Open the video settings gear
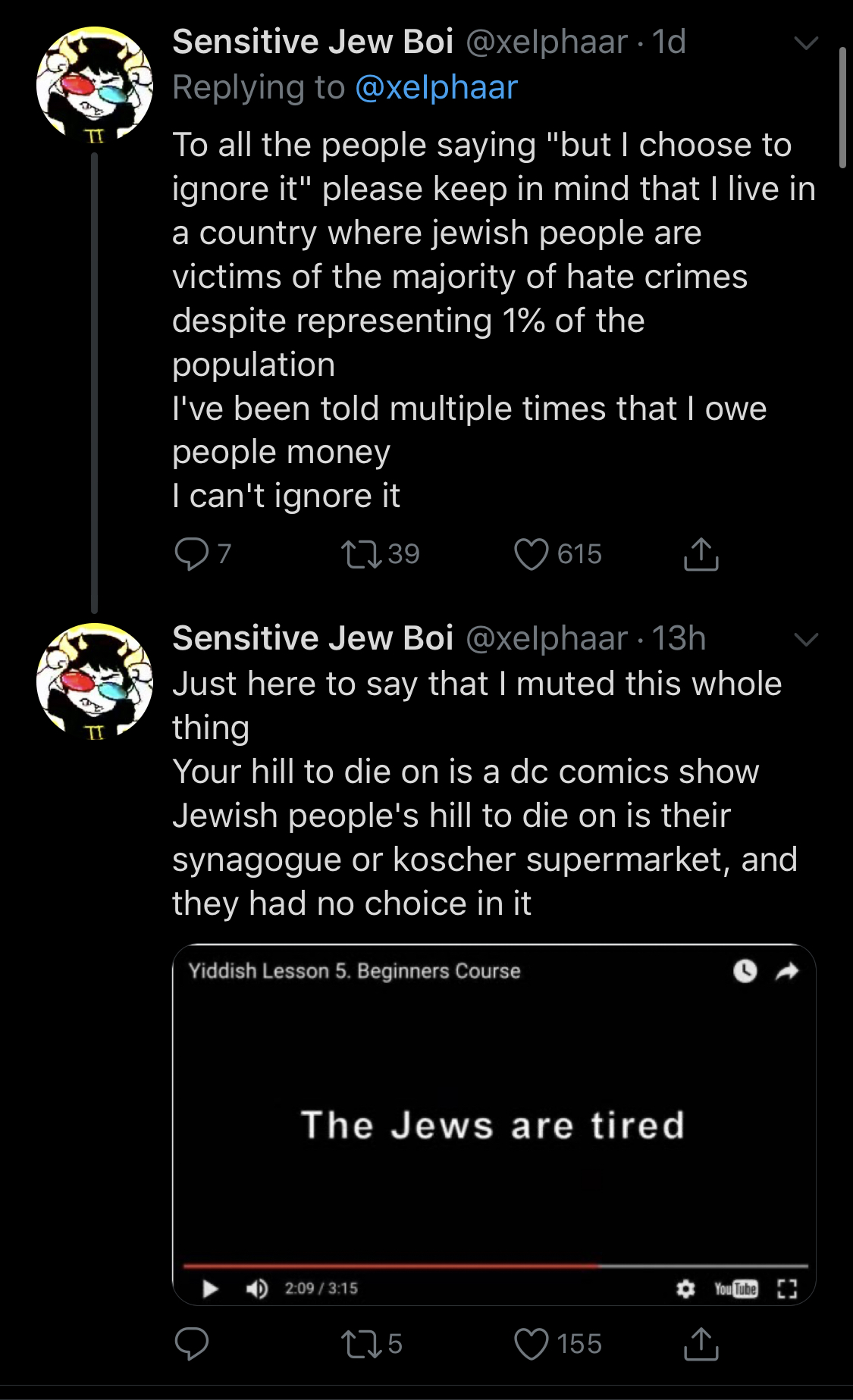 coord(685,1289)
